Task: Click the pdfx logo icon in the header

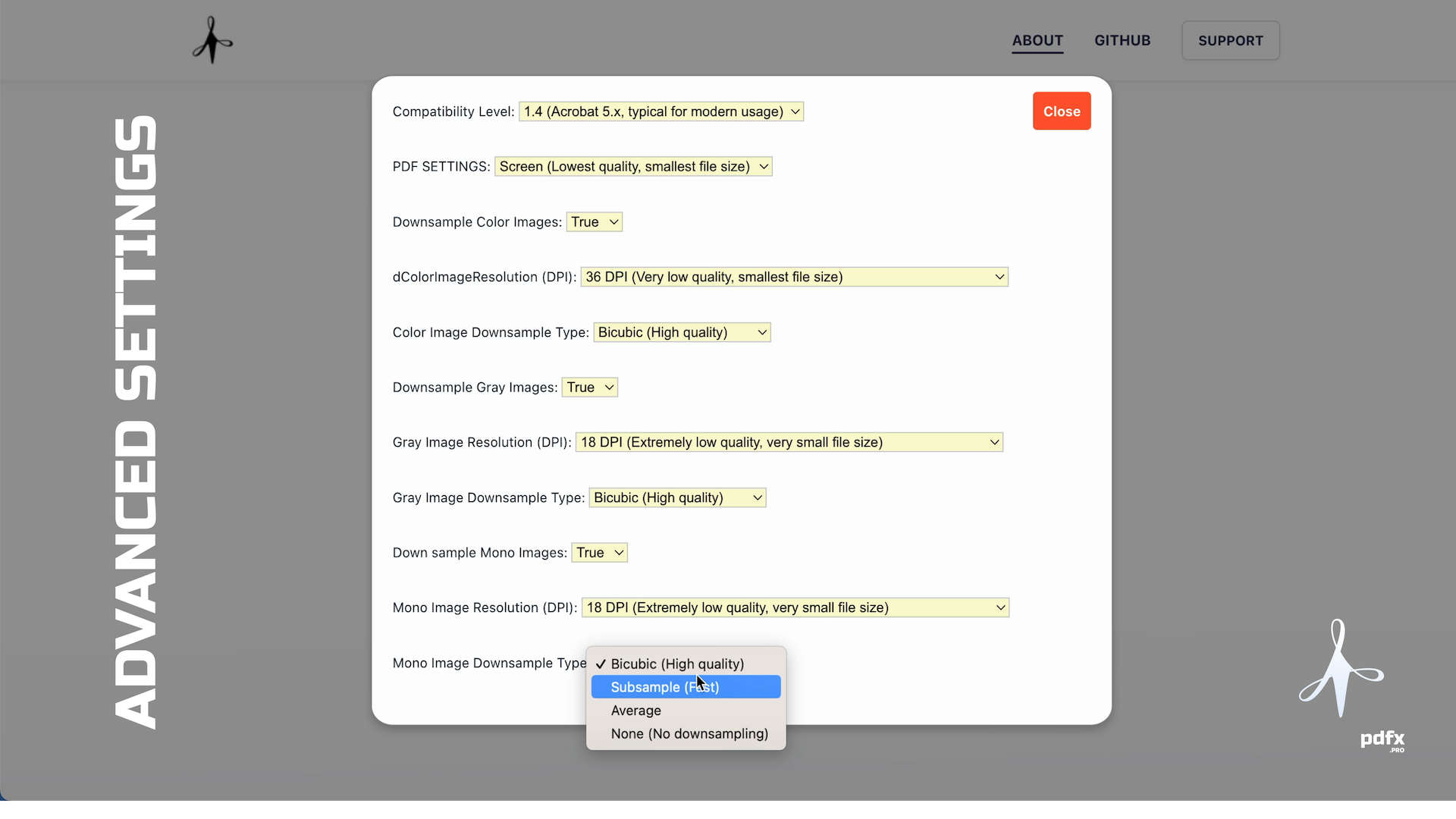Action: pyautogui.click(x=212, y=40)
